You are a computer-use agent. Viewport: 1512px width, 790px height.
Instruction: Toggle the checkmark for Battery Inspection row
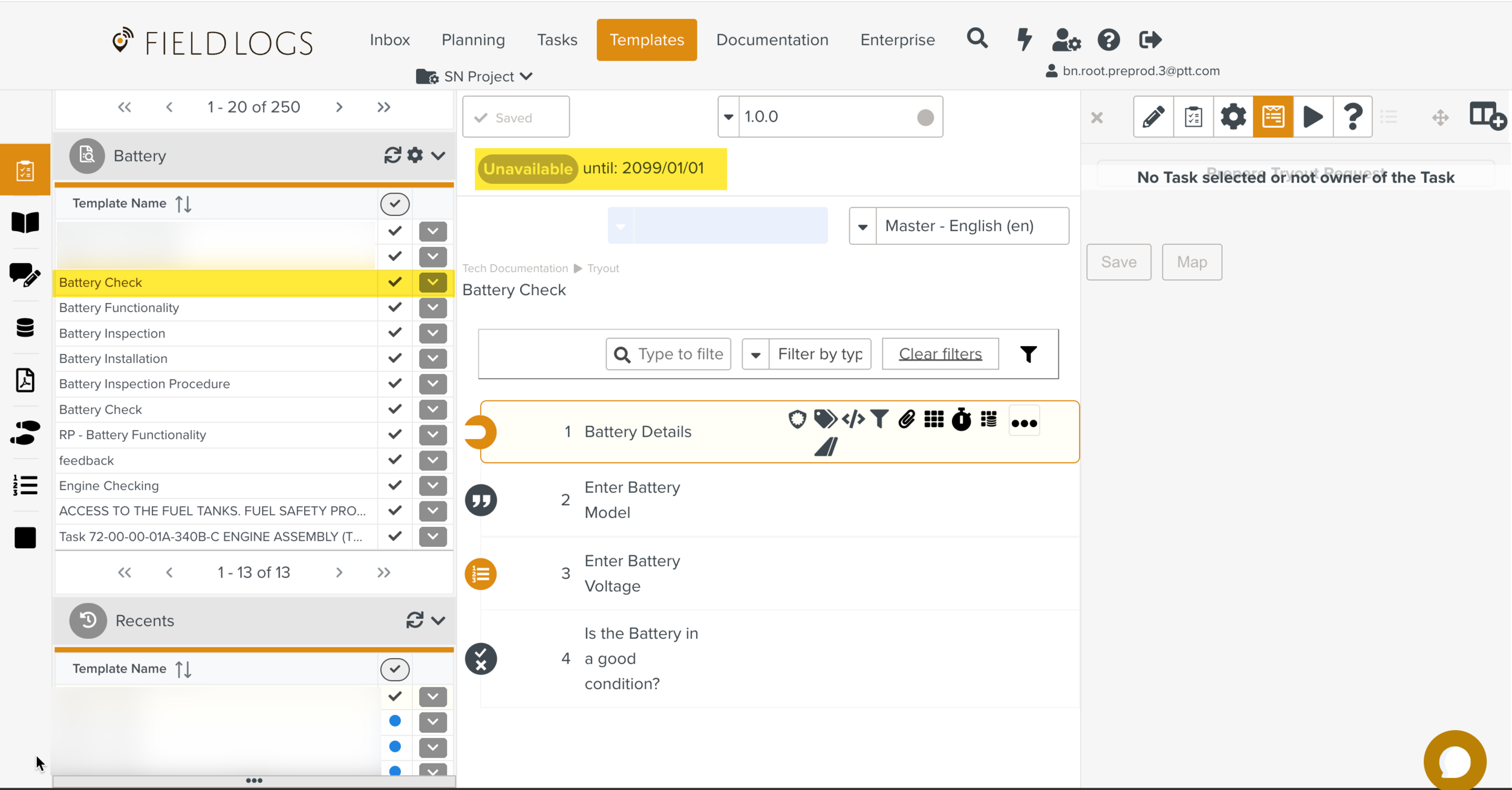pyautogui.click(x=395, y=333)
